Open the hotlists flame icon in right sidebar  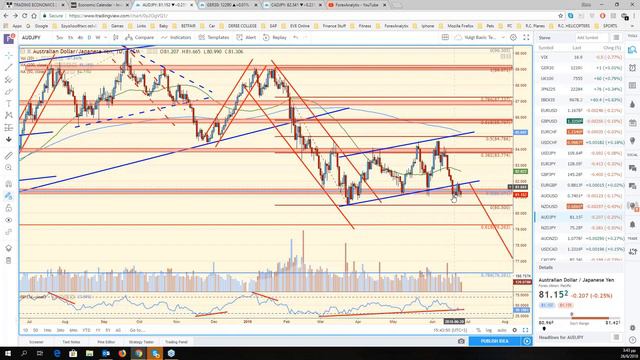point(632,104)
